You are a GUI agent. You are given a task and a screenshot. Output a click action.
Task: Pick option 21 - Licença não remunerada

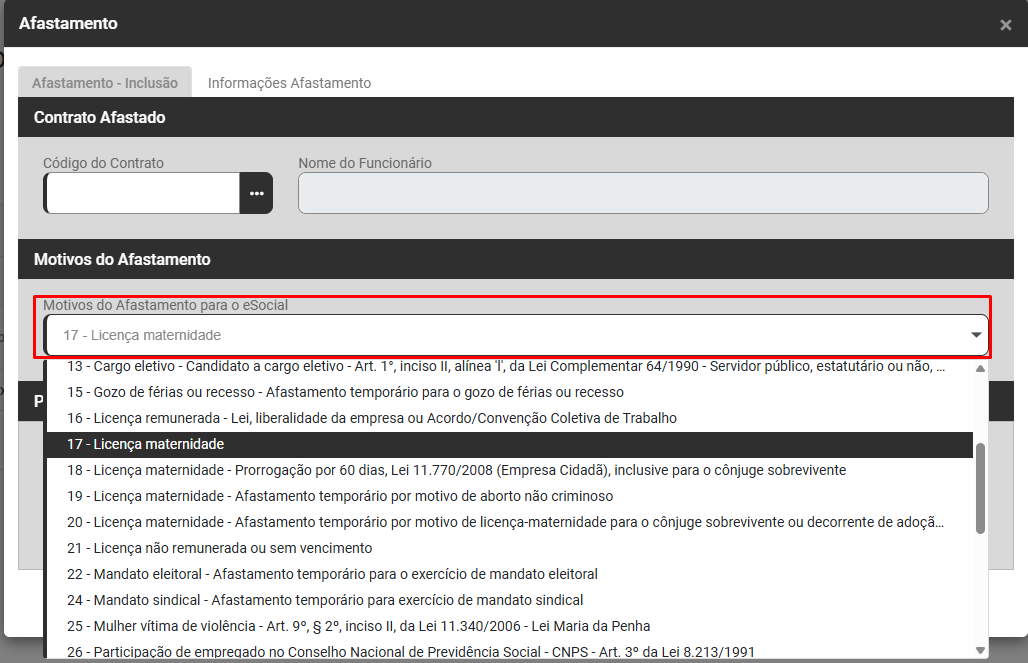tap(219, 548)
